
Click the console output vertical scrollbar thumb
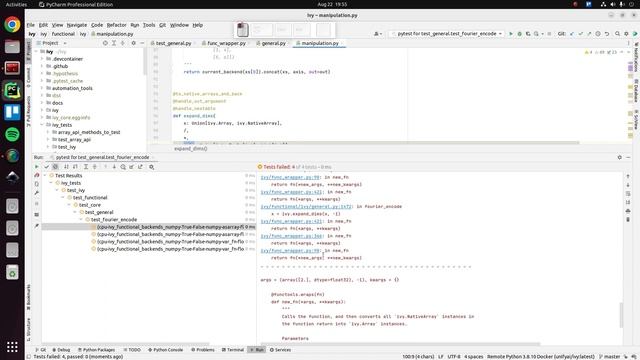tap(621, 315)
